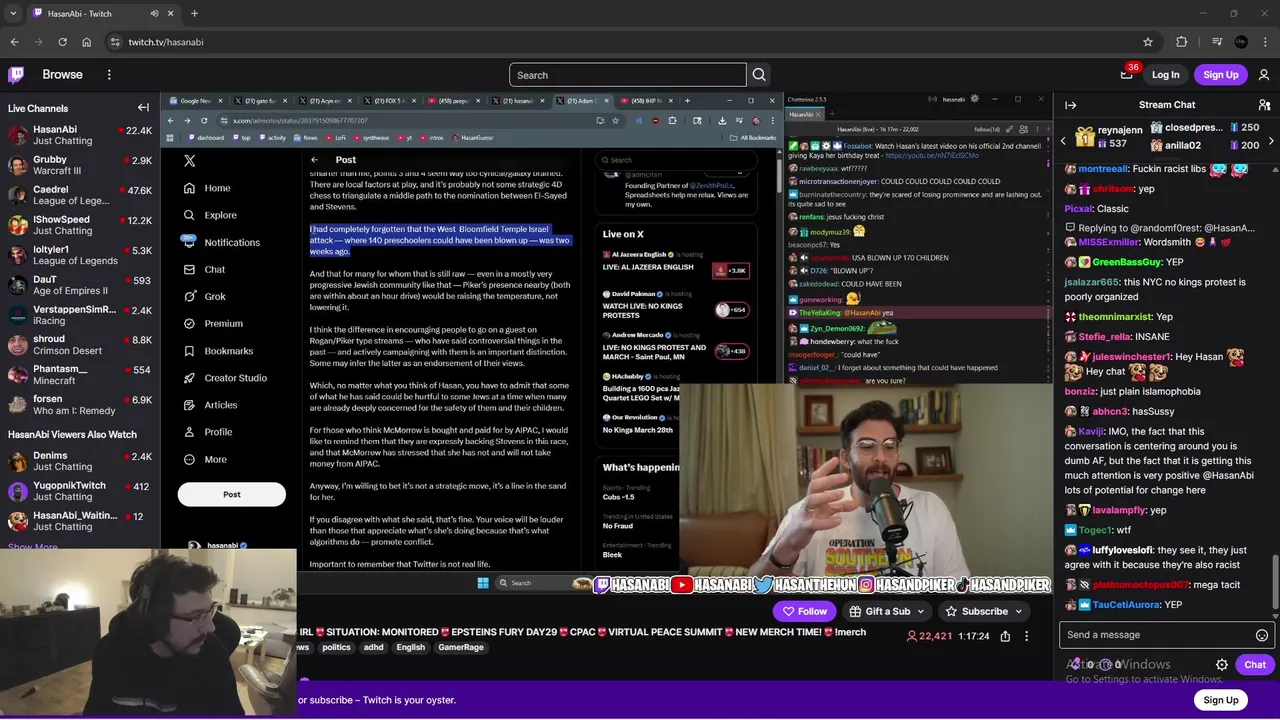Open stream more-options three dots
Screen dimensions: 1280x720
click(x=1026, y=636)
